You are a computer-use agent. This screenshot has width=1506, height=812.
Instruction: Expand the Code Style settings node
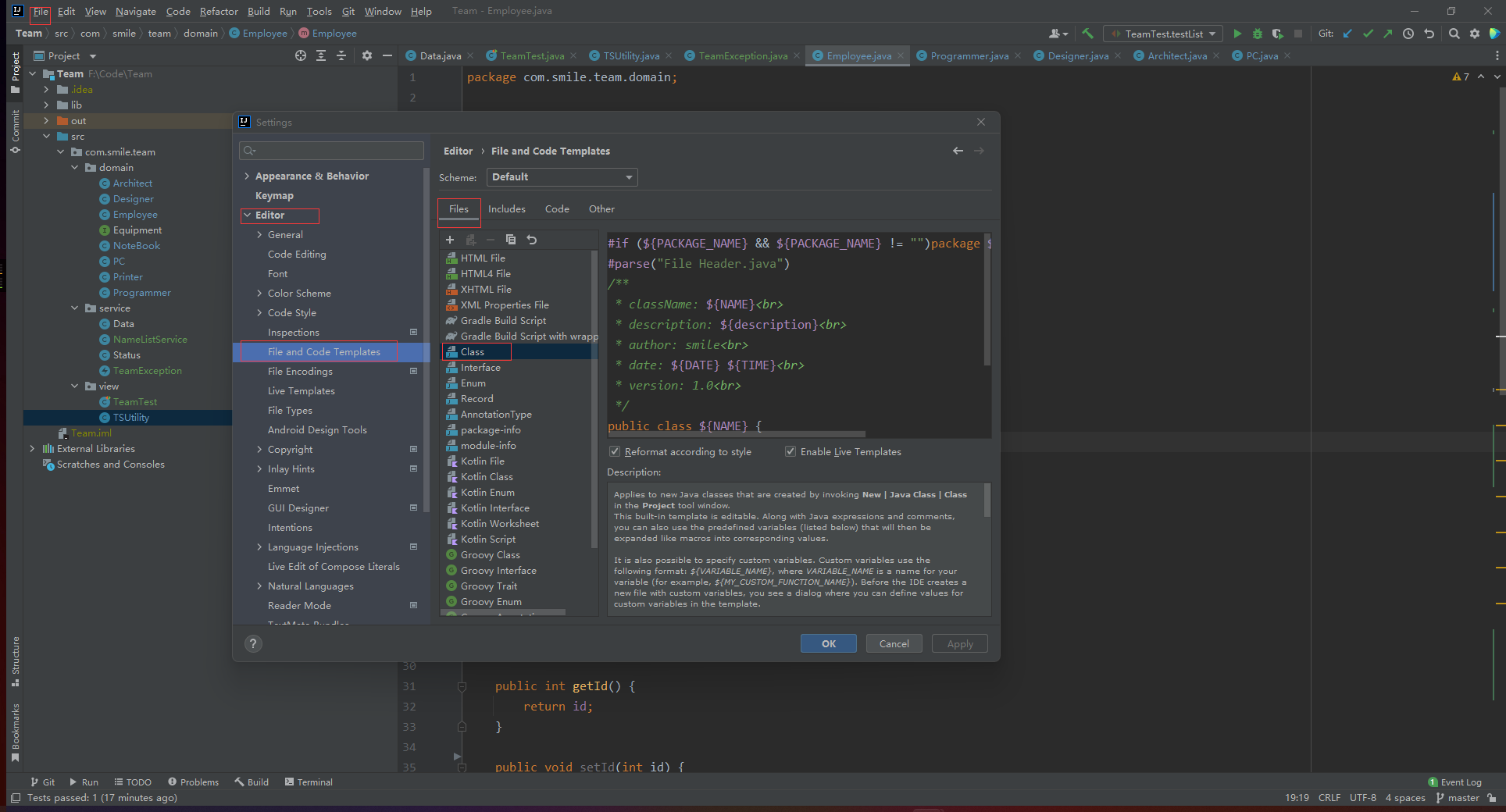pyautogui.click(x=259, y=312)
